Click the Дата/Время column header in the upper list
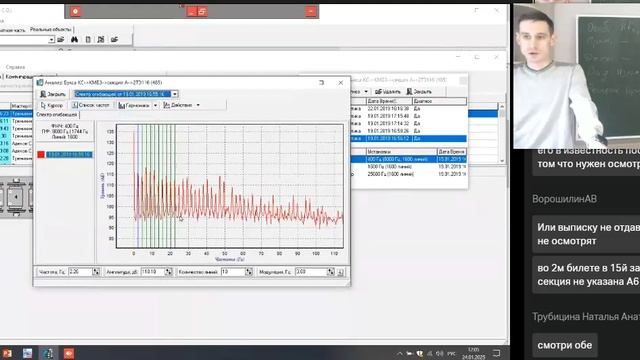The height and width of the screenshot is (360, 640). point(389,101)
